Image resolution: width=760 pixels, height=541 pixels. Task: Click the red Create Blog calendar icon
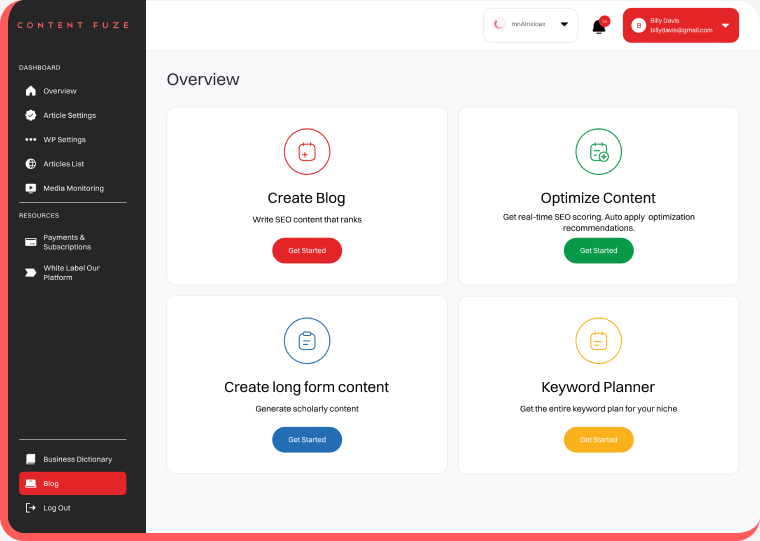pyautogui.click(x=307, y=152)
